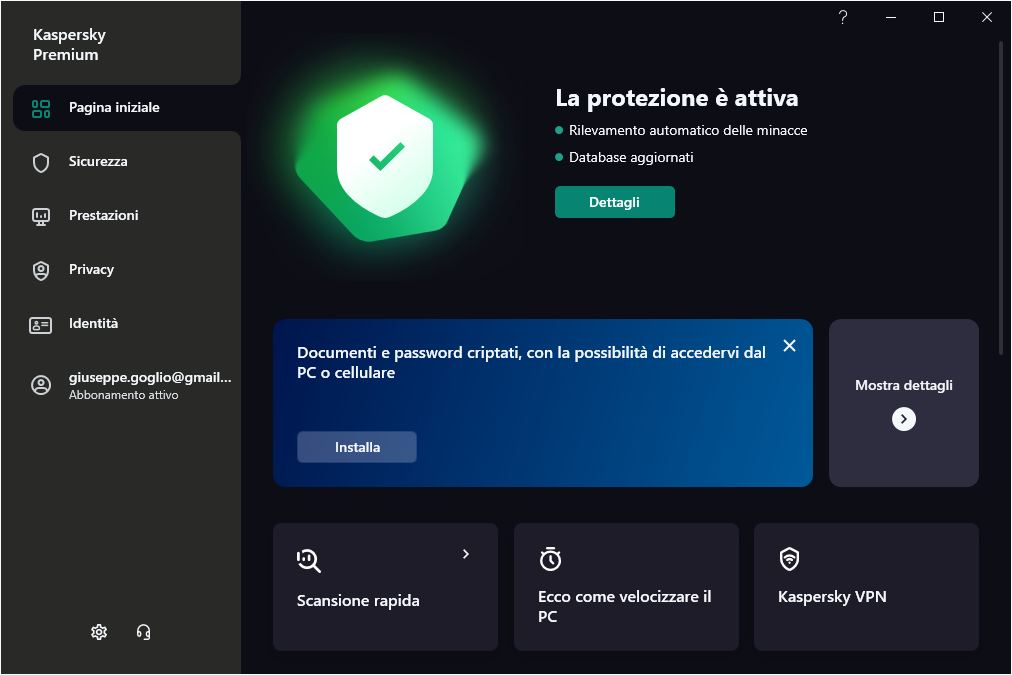Click the Kaspersky VPN Wi-Fi shield icon

[x=790, y=559]
